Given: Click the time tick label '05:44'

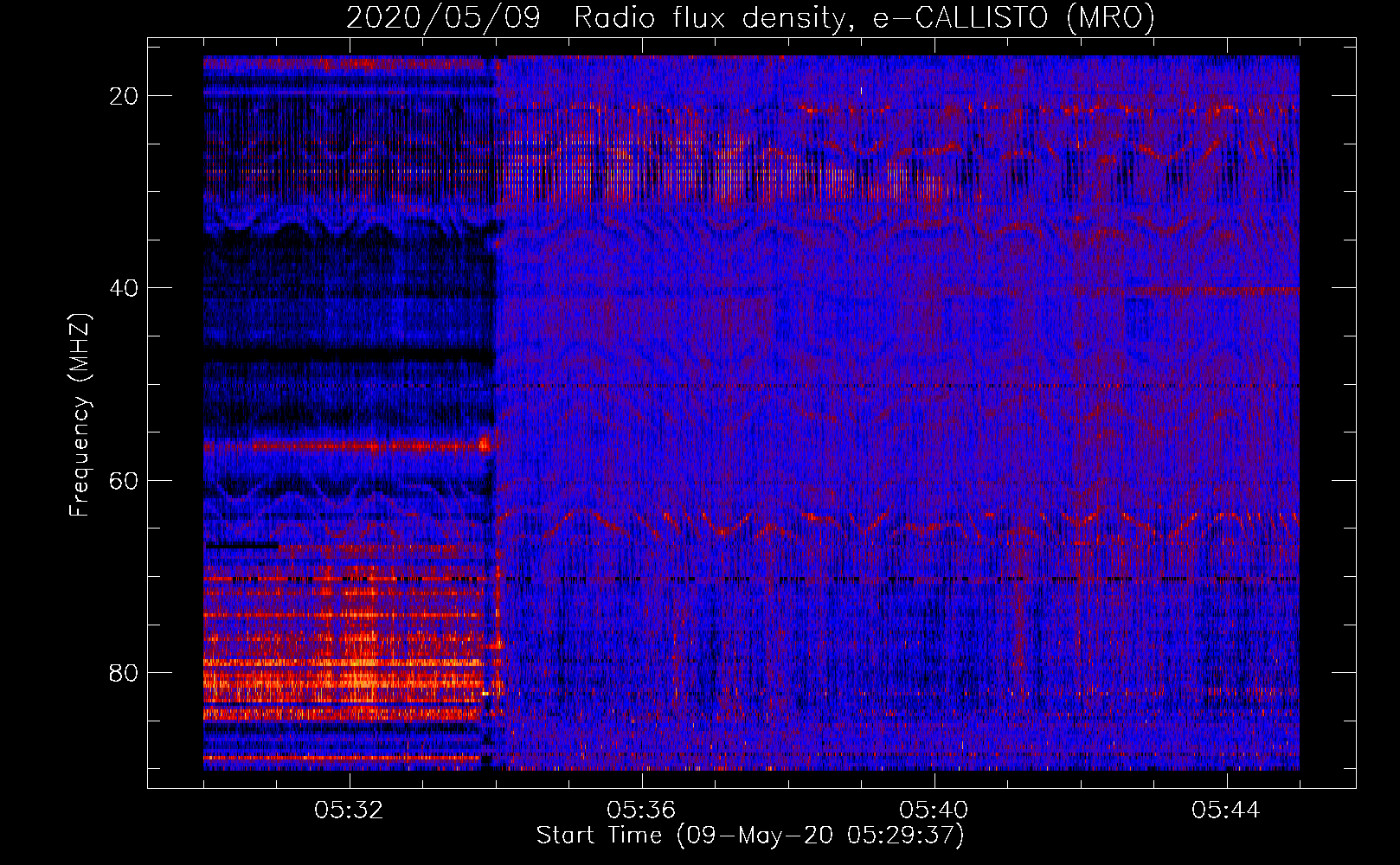Looking at the screenshot, I should tap(1226, 811).
